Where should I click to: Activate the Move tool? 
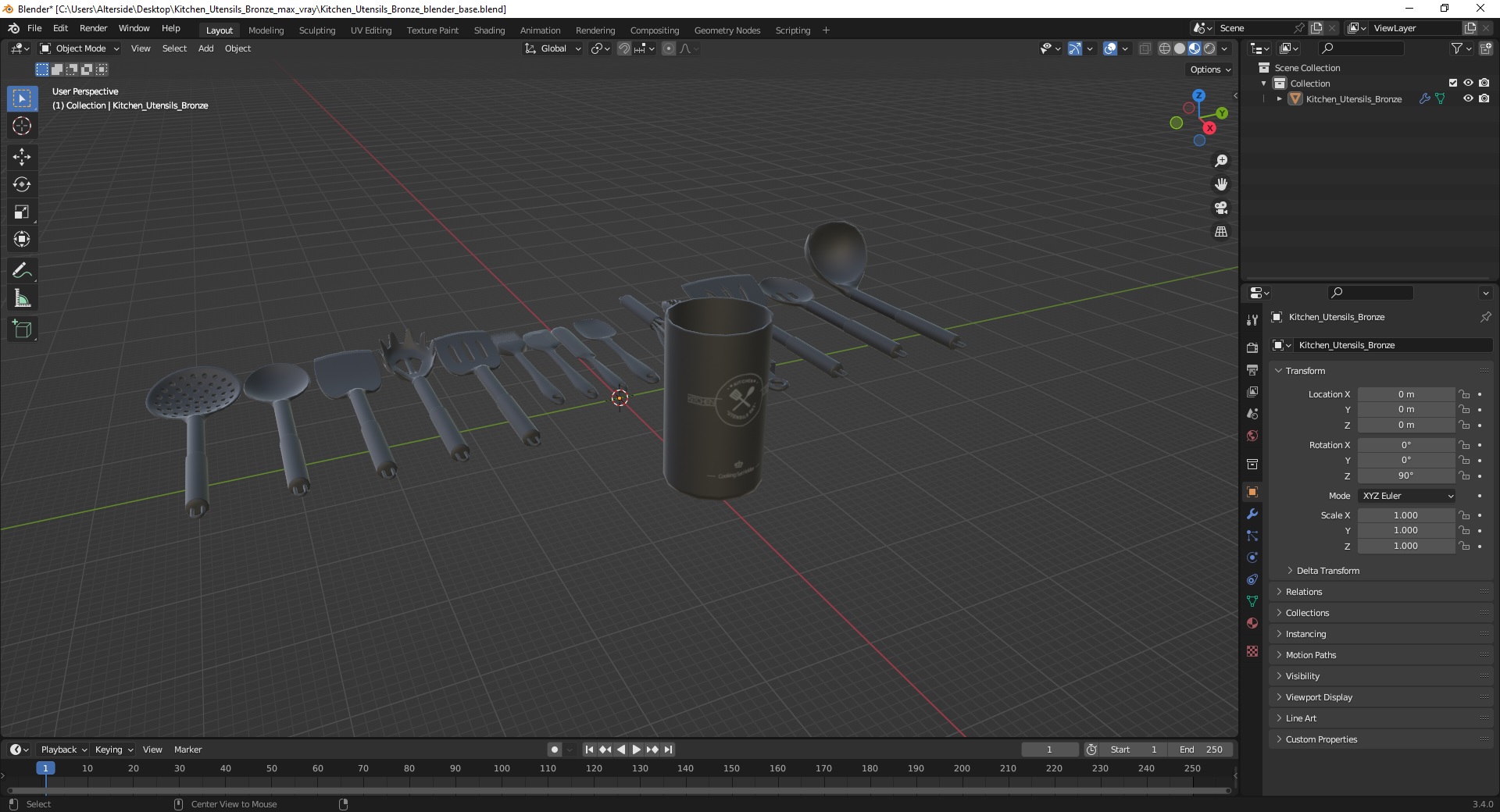pyautogui.click(x=22, y=157)
